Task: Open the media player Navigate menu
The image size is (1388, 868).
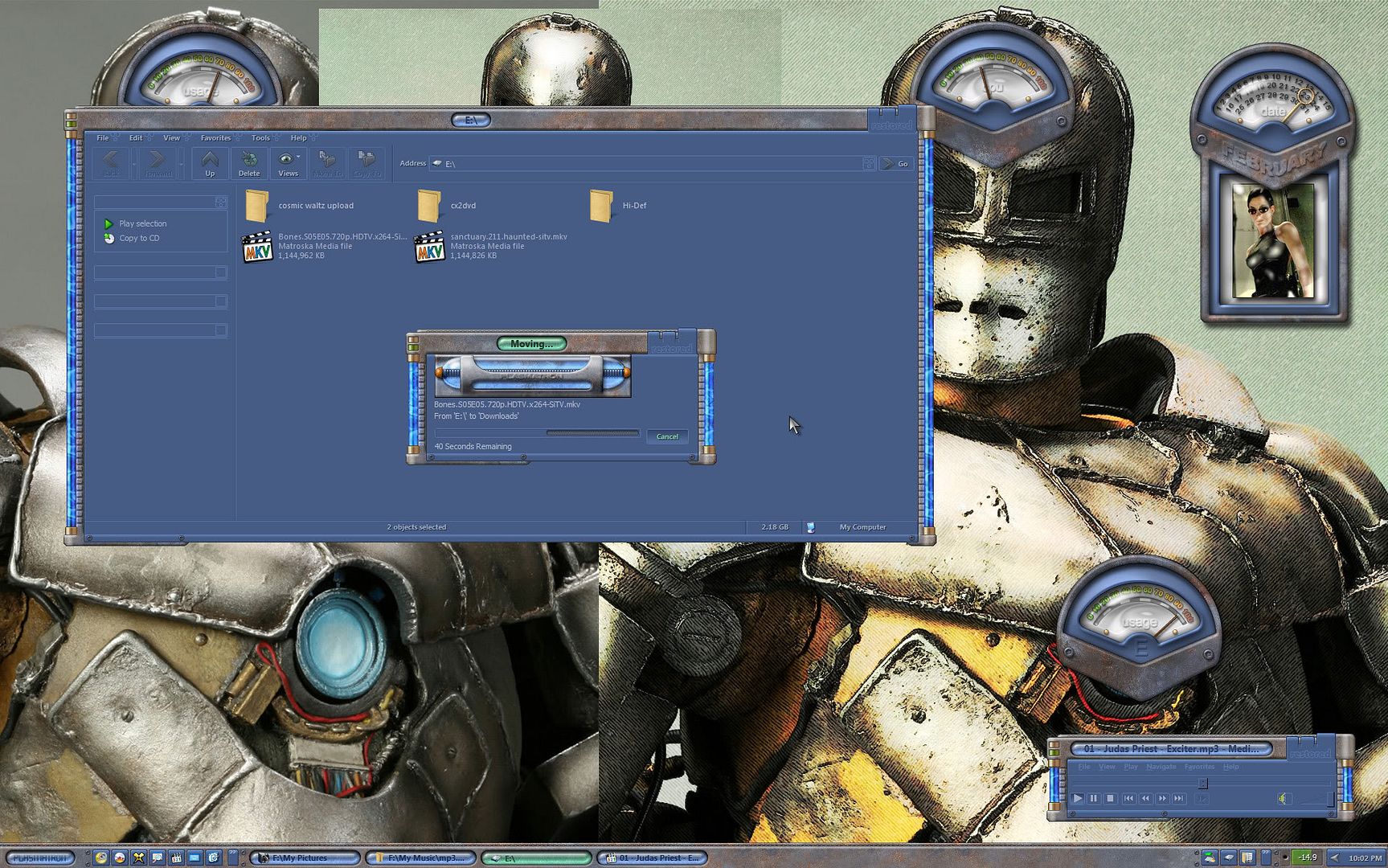Action: 1161,767
